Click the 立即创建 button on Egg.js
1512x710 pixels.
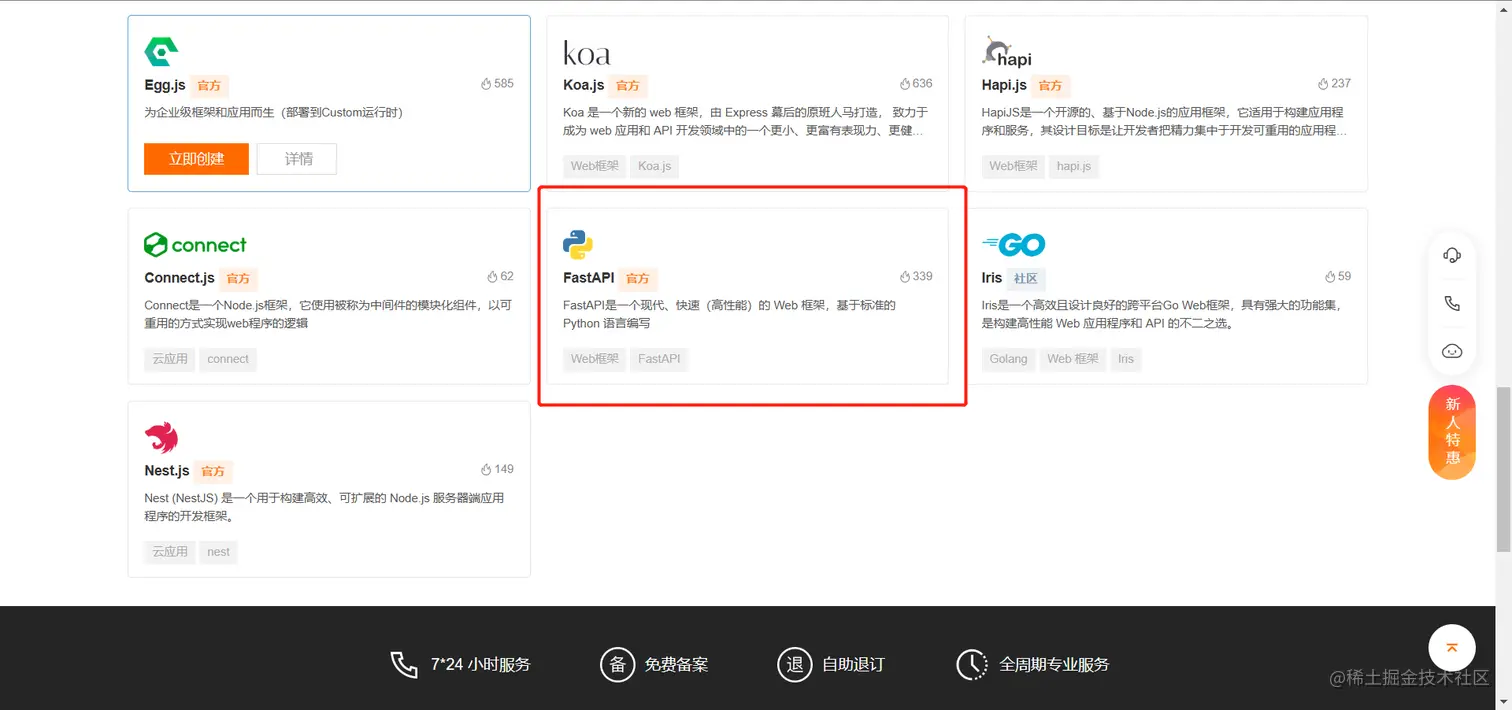click(x=196, y=159)
